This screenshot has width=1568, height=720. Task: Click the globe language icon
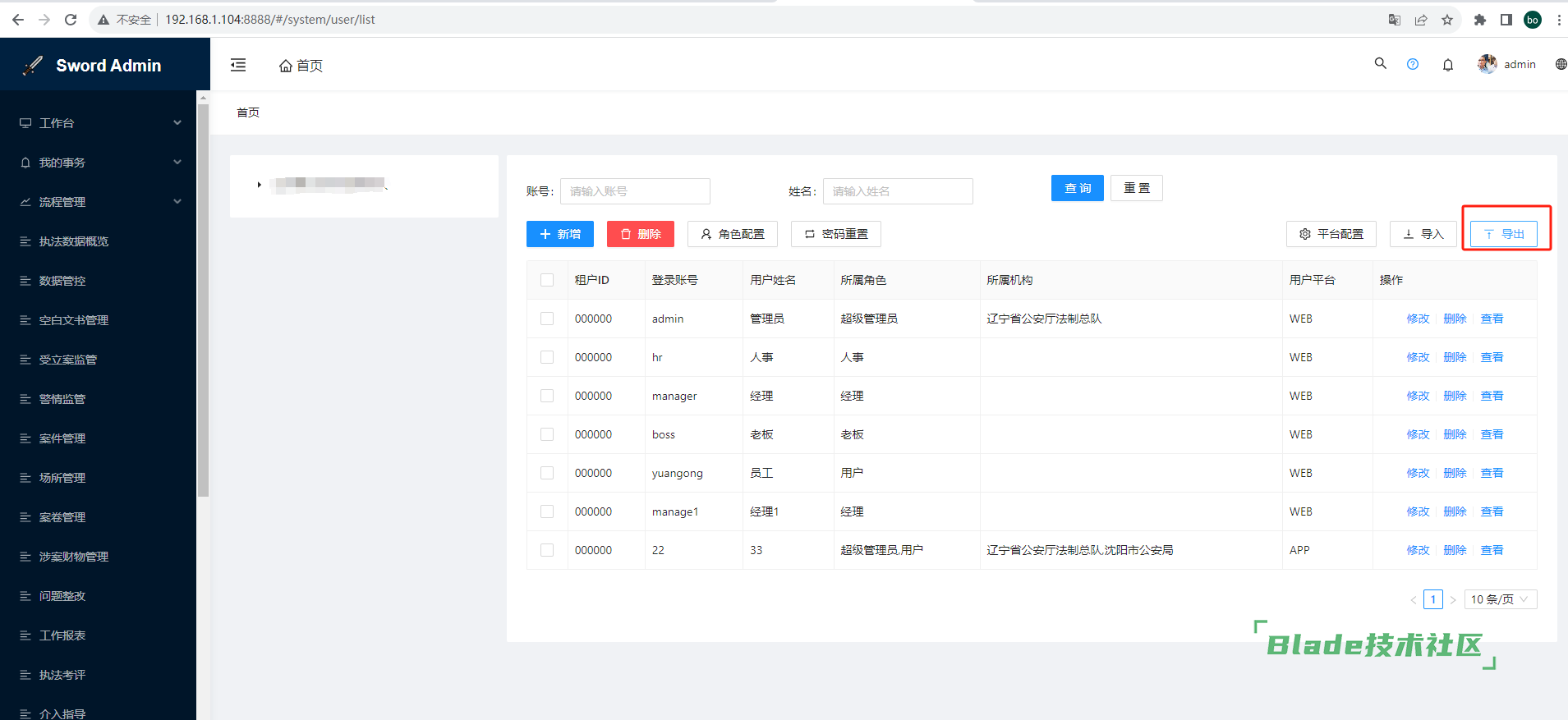point(1561,64)
